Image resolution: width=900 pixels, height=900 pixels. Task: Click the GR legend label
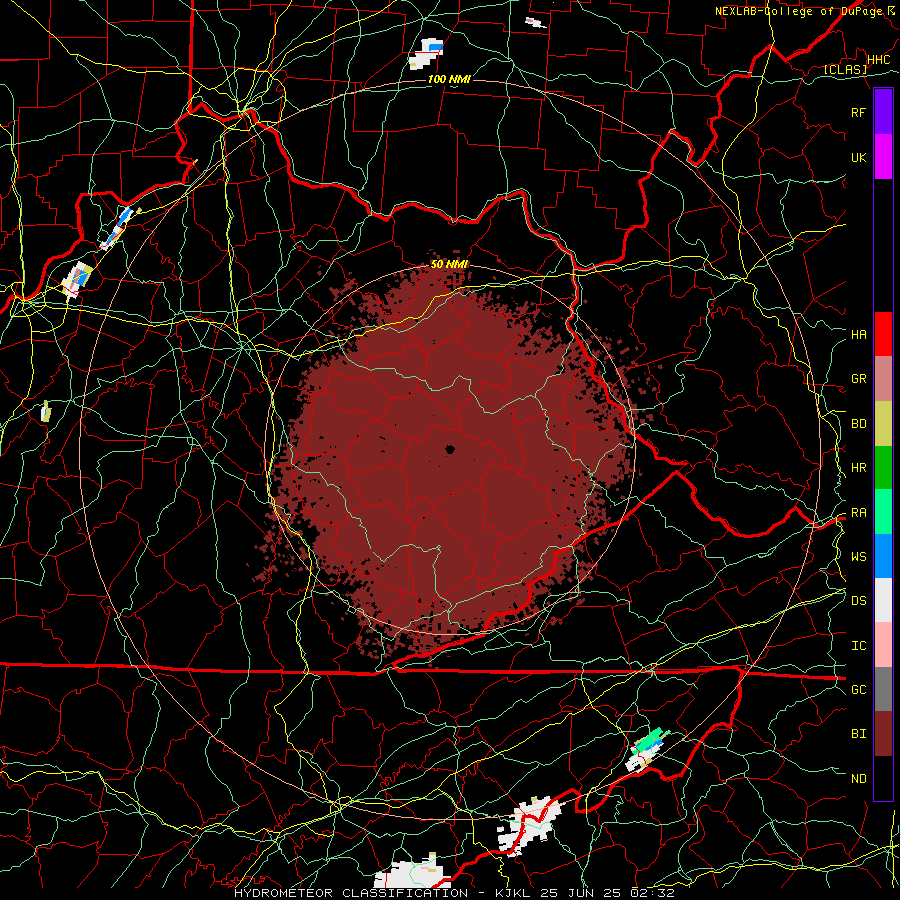coord(859,379)
